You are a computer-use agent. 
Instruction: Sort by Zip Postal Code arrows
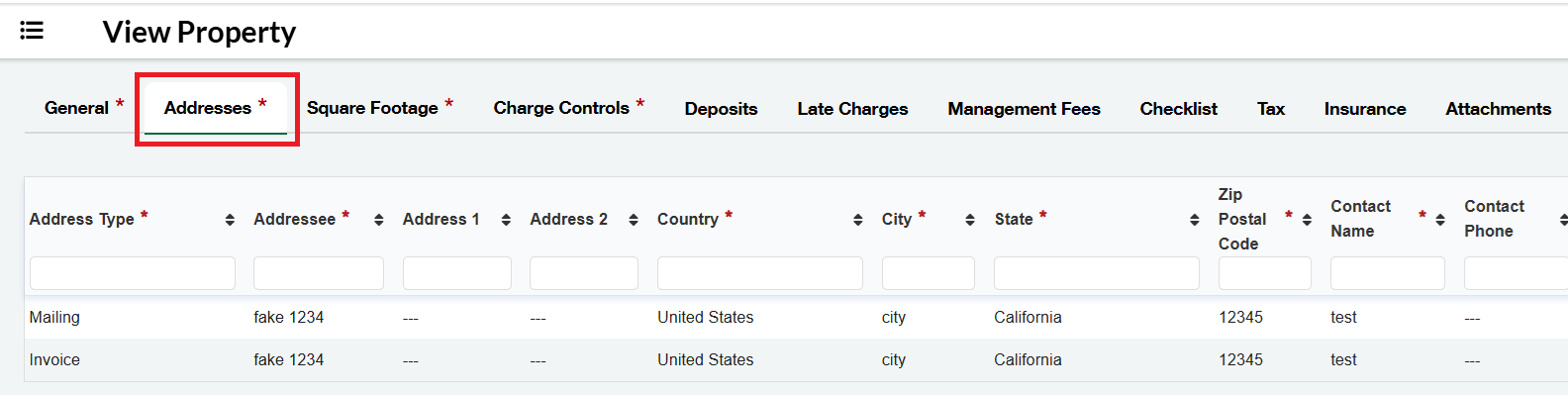pos(1307,220)
